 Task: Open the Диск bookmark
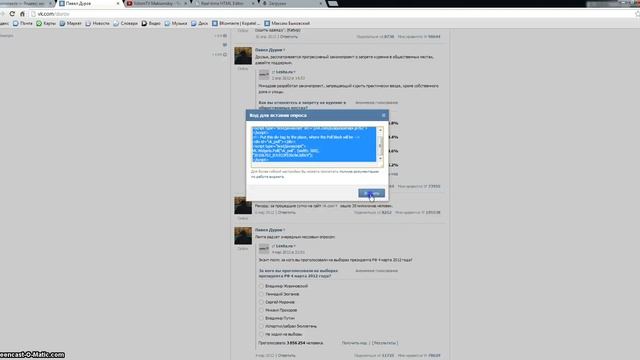click(200, 23)
